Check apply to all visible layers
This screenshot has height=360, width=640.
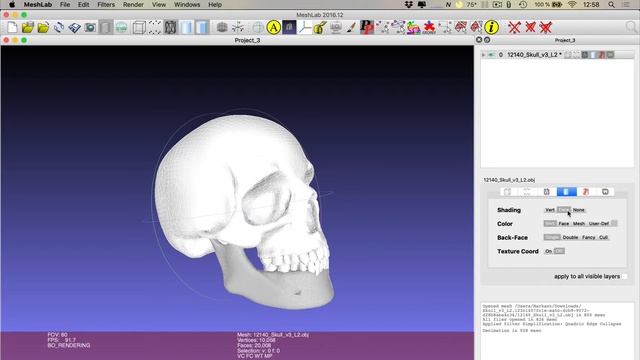(624, 276)
